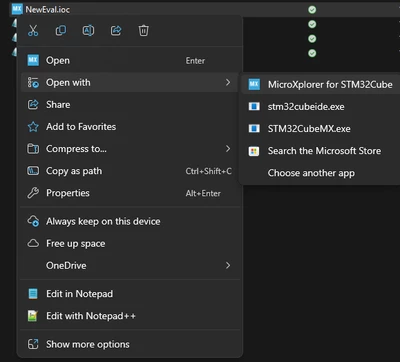The image size is (400, 362).
Task: Select Edit in Notepad
Action: pos(129,294)
